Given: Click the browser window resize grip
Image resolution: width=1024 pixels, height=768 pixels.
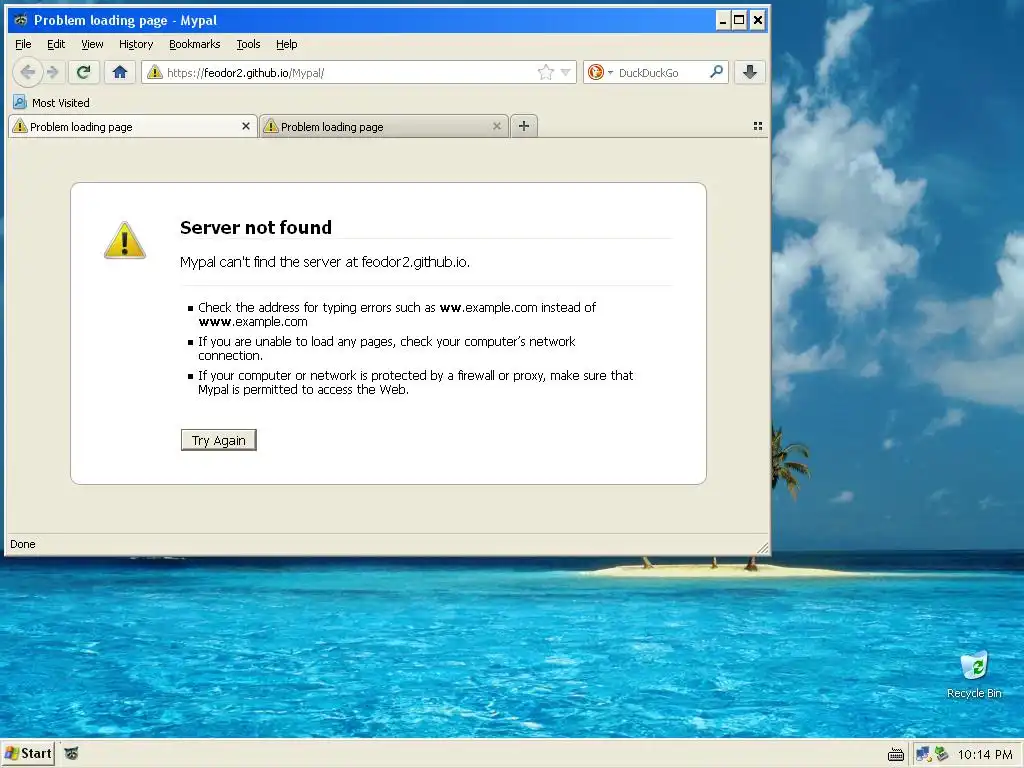Looking at the screenshot, I should 762,548.
